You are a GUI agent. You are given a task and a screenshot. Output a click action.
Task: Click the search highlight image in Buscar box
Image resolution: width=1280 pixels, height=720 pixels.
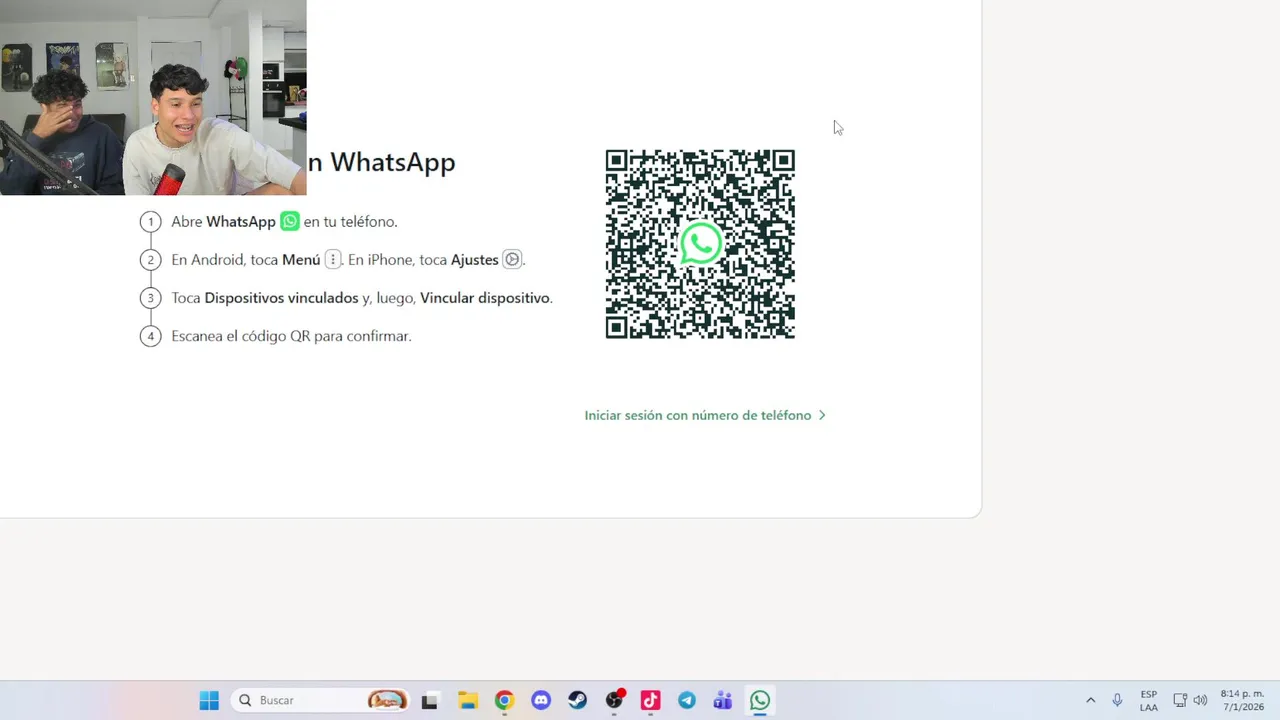pos(387,700)
